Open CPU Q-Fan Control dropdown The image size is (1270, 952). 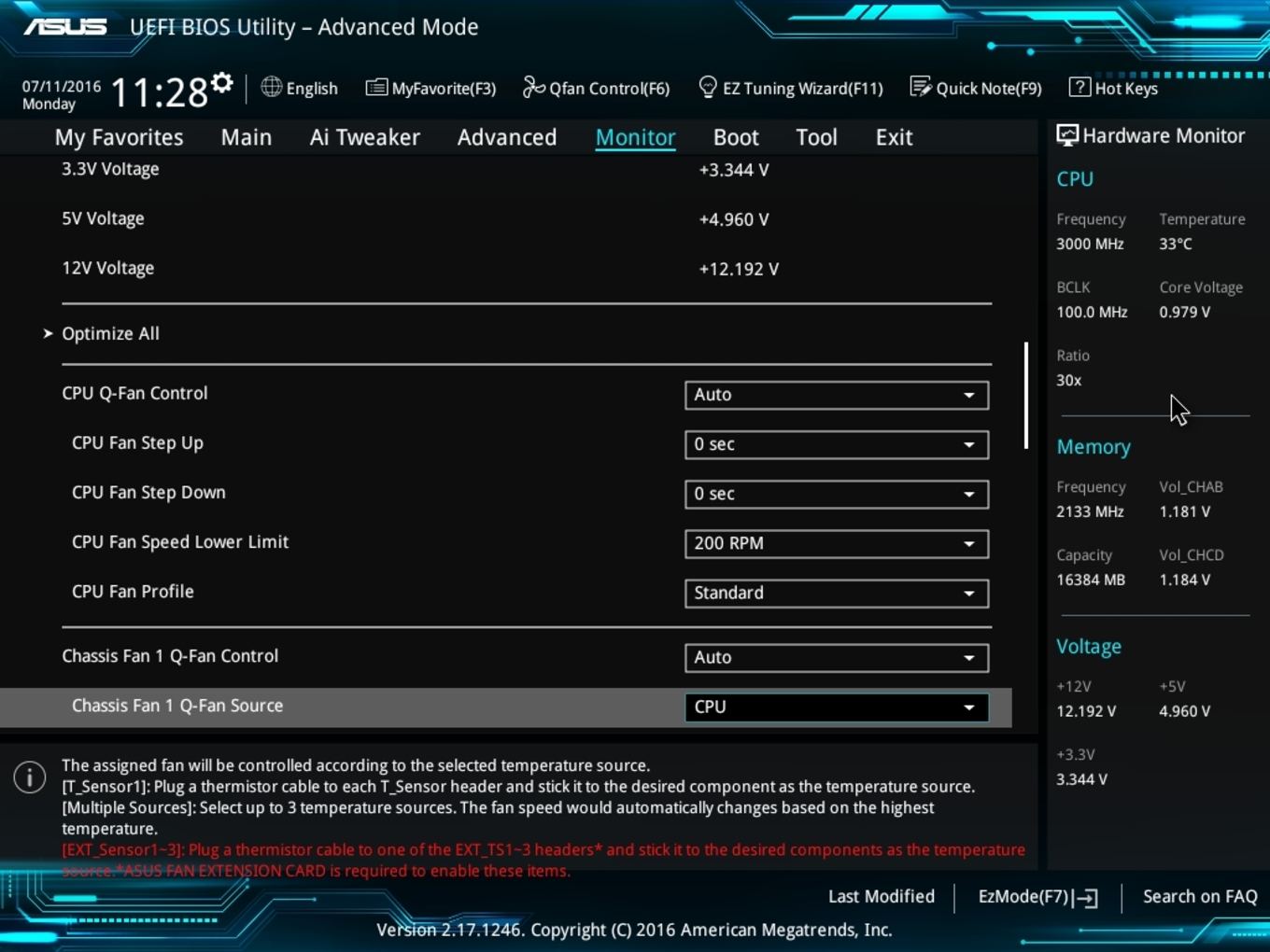837,395
